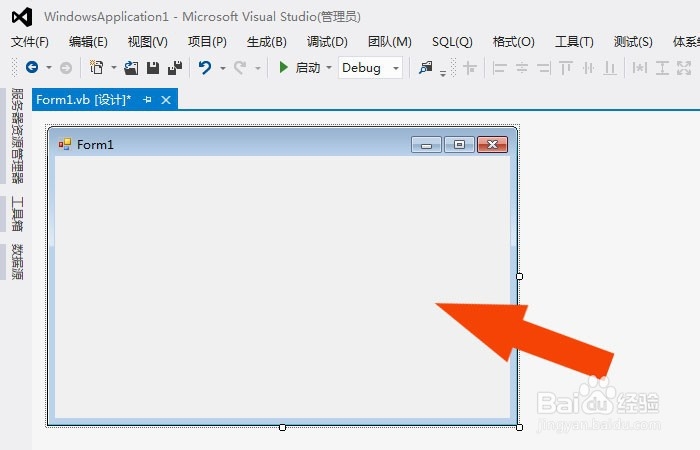Open the Redo history dropdown arrow
Screen dimensions: 700x450
pos(258,68)
